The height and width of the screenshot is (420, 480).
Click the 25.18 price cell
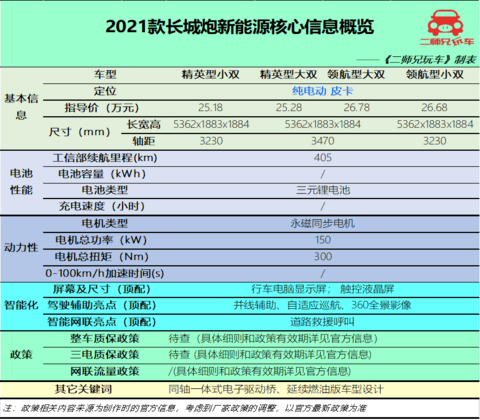pos(210,108)
